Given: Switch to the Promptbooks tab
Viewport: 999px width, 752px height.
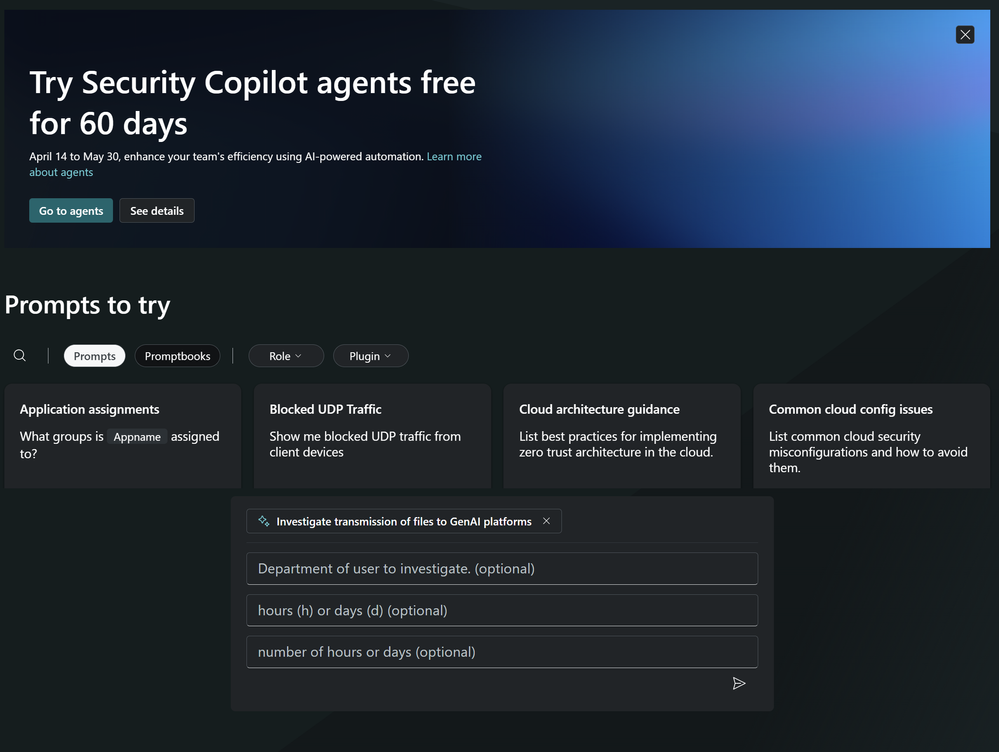Looking at the screenshot, I should coord(177,356).
